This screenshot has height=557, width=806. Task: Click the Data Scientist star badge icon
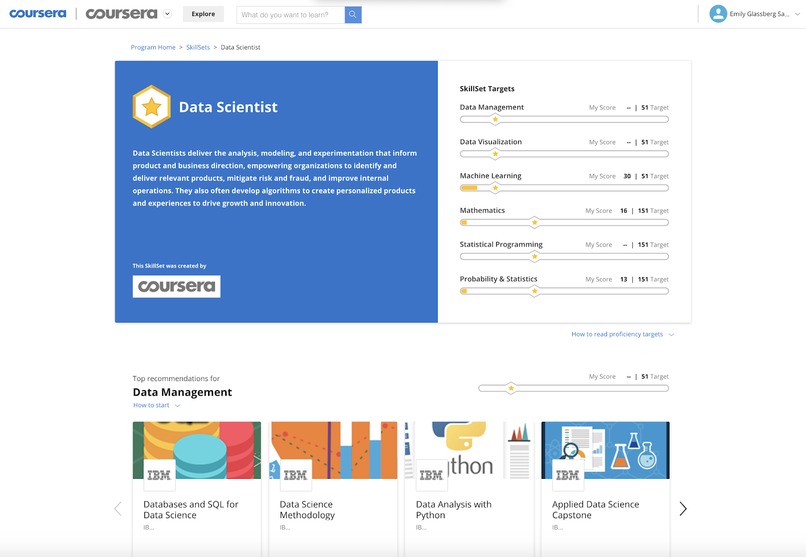152,106
